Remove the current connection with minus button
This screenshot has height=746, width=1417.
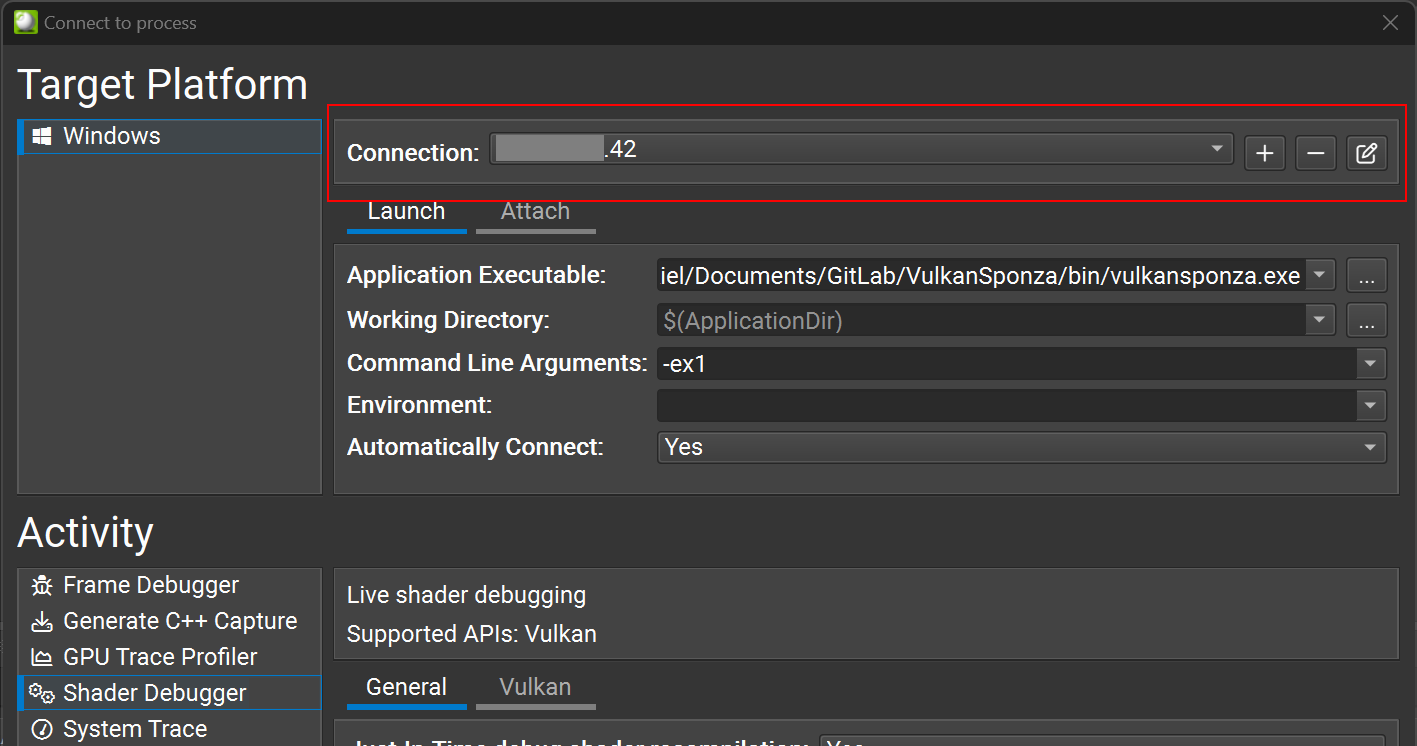point(1315,152)
